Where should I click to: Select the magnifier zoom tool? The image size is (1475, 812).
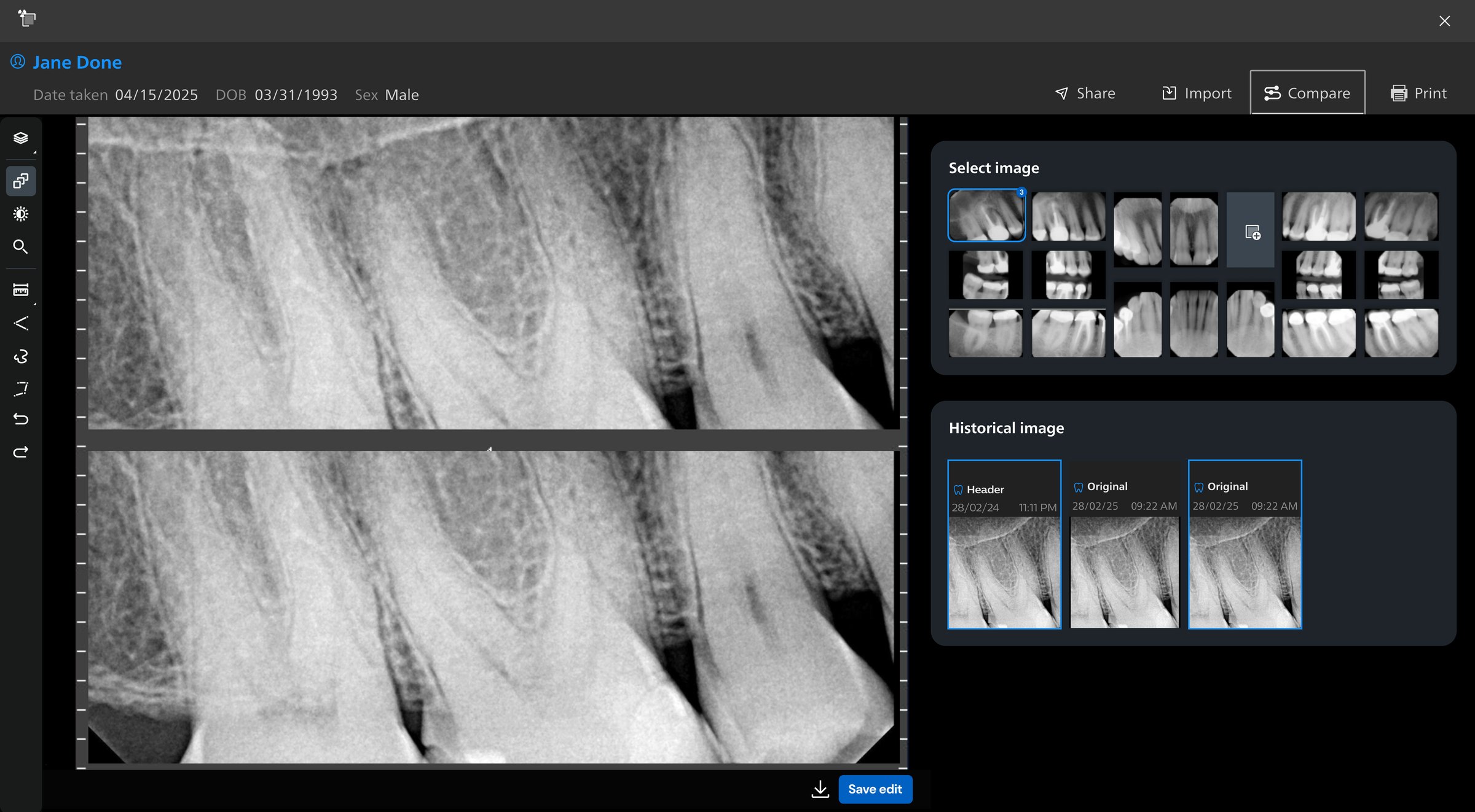click(x=21, y=247)
